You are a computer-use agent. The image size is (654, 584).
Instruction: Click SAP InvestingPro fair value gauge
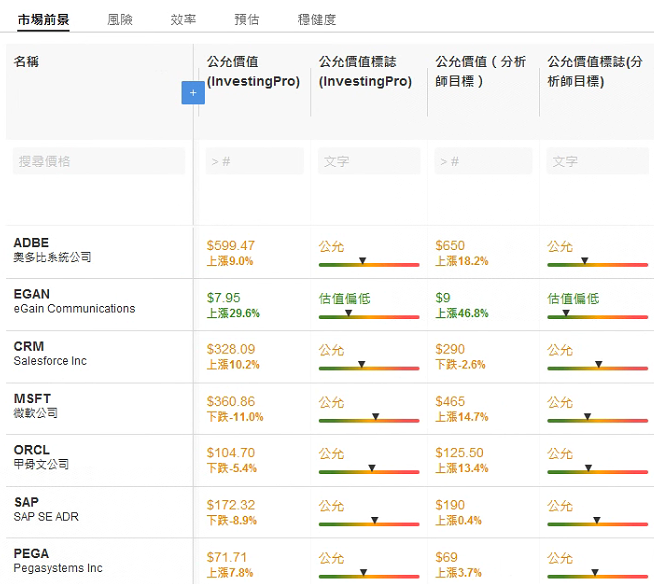pos(369,522)
